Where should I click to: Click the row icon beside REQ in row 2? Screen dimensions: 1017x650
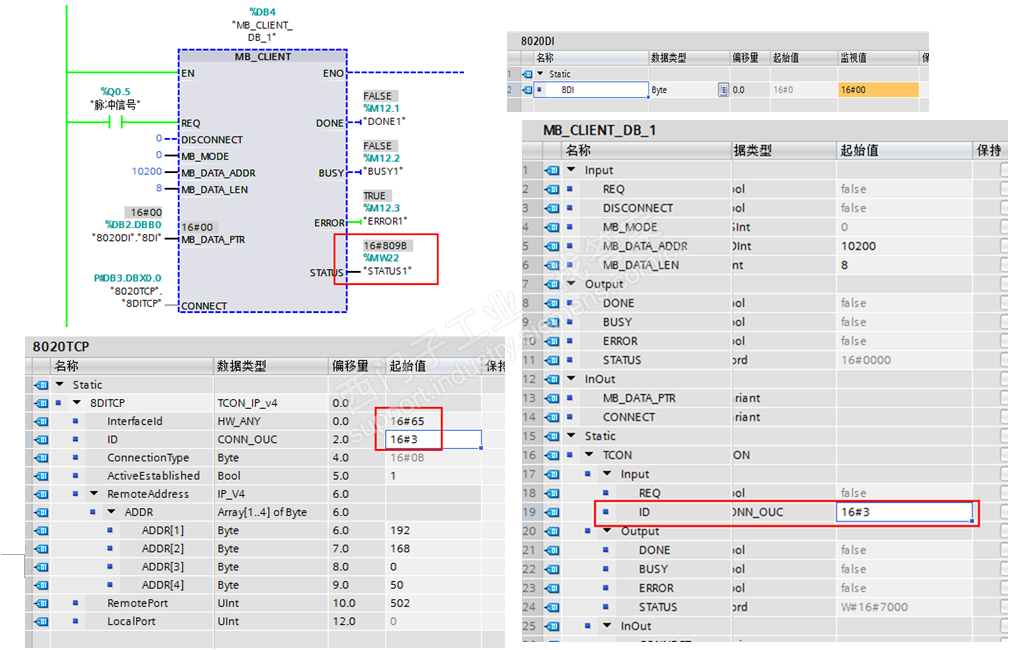[x=552, y=189]
